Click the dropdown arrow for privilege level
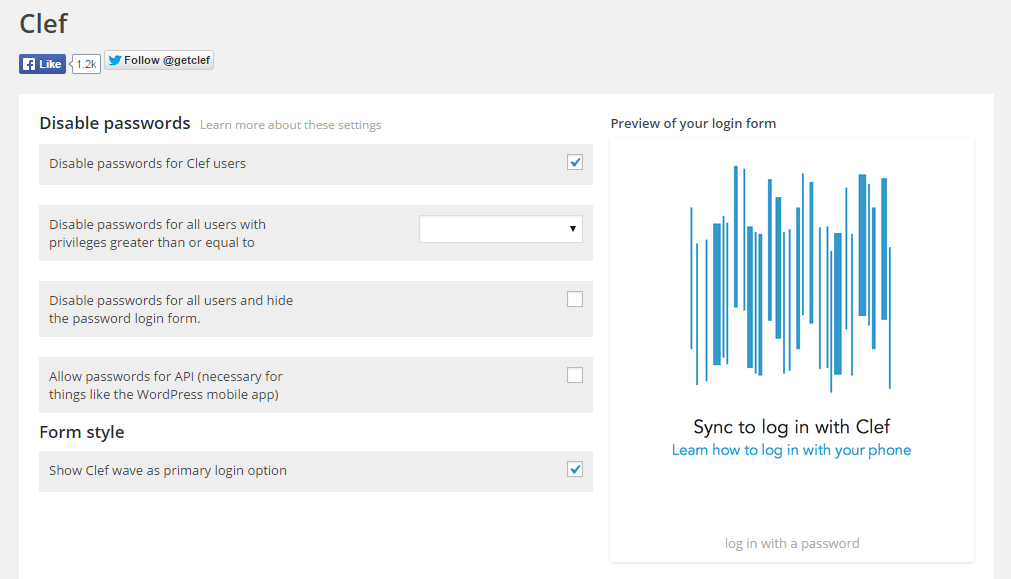This screenshot has width=1011, height=579. tap(573, 229)
